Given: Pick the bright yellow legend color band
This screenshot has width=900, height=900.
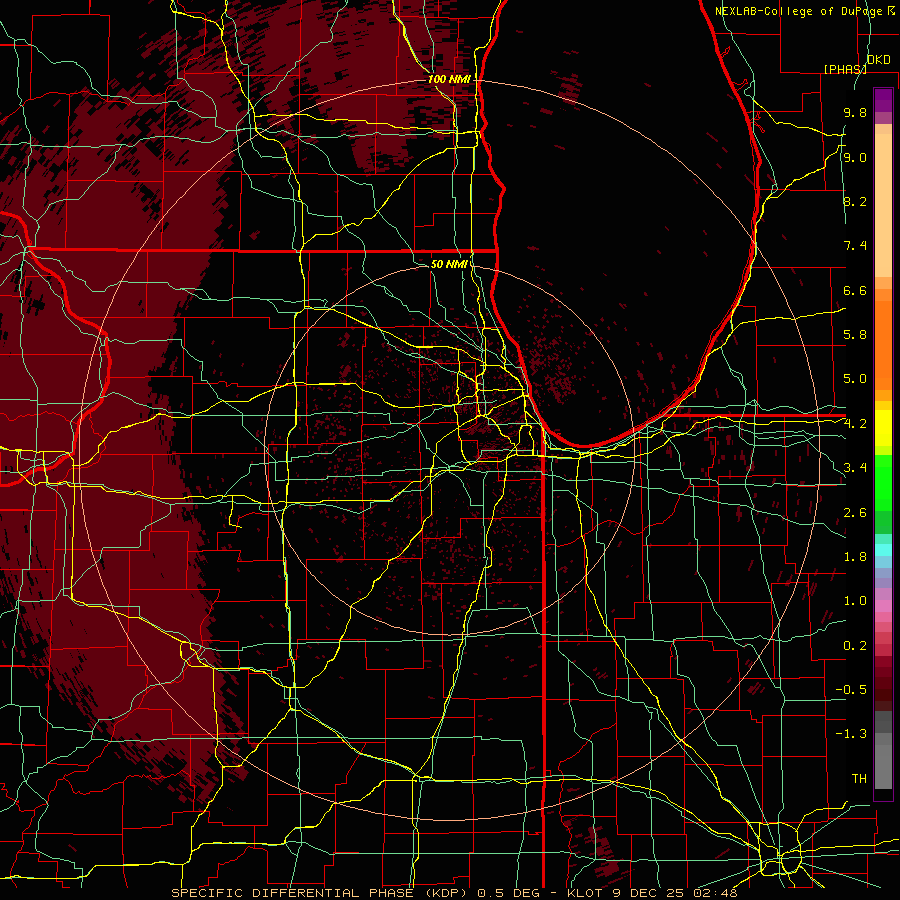Looking at the screenshot, I should [x=883, y=428].
